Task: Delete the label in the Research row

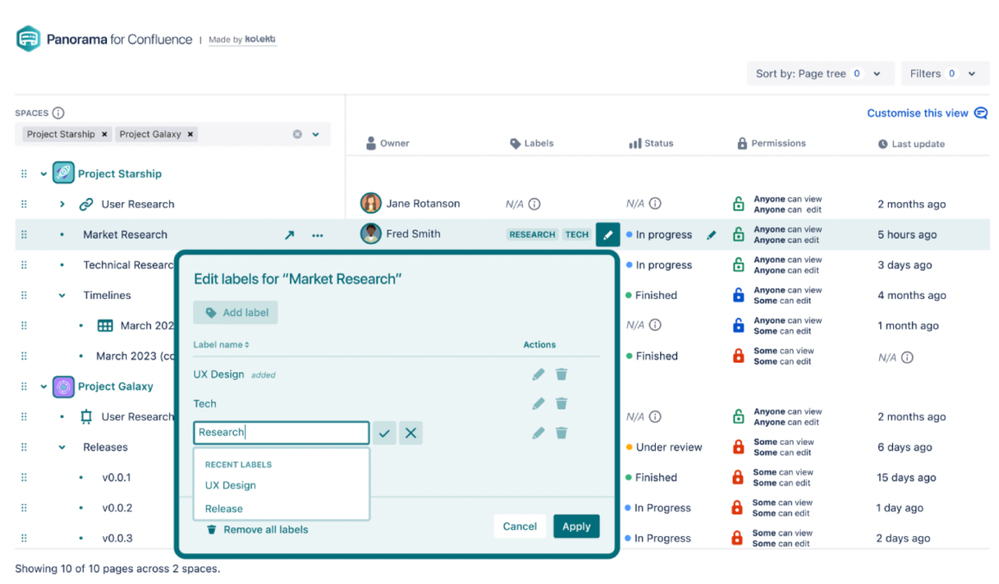Action: click(561, 433)
